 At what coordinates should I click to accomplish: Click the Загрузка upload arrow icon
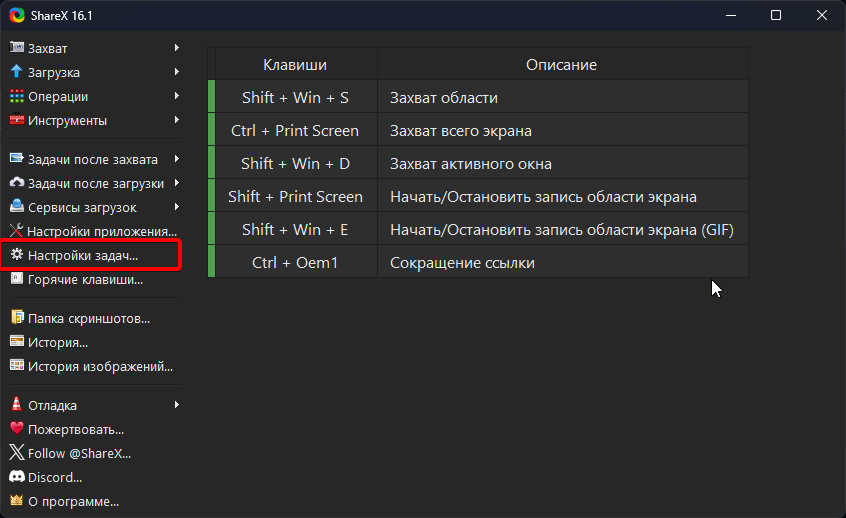click(17, 71)
